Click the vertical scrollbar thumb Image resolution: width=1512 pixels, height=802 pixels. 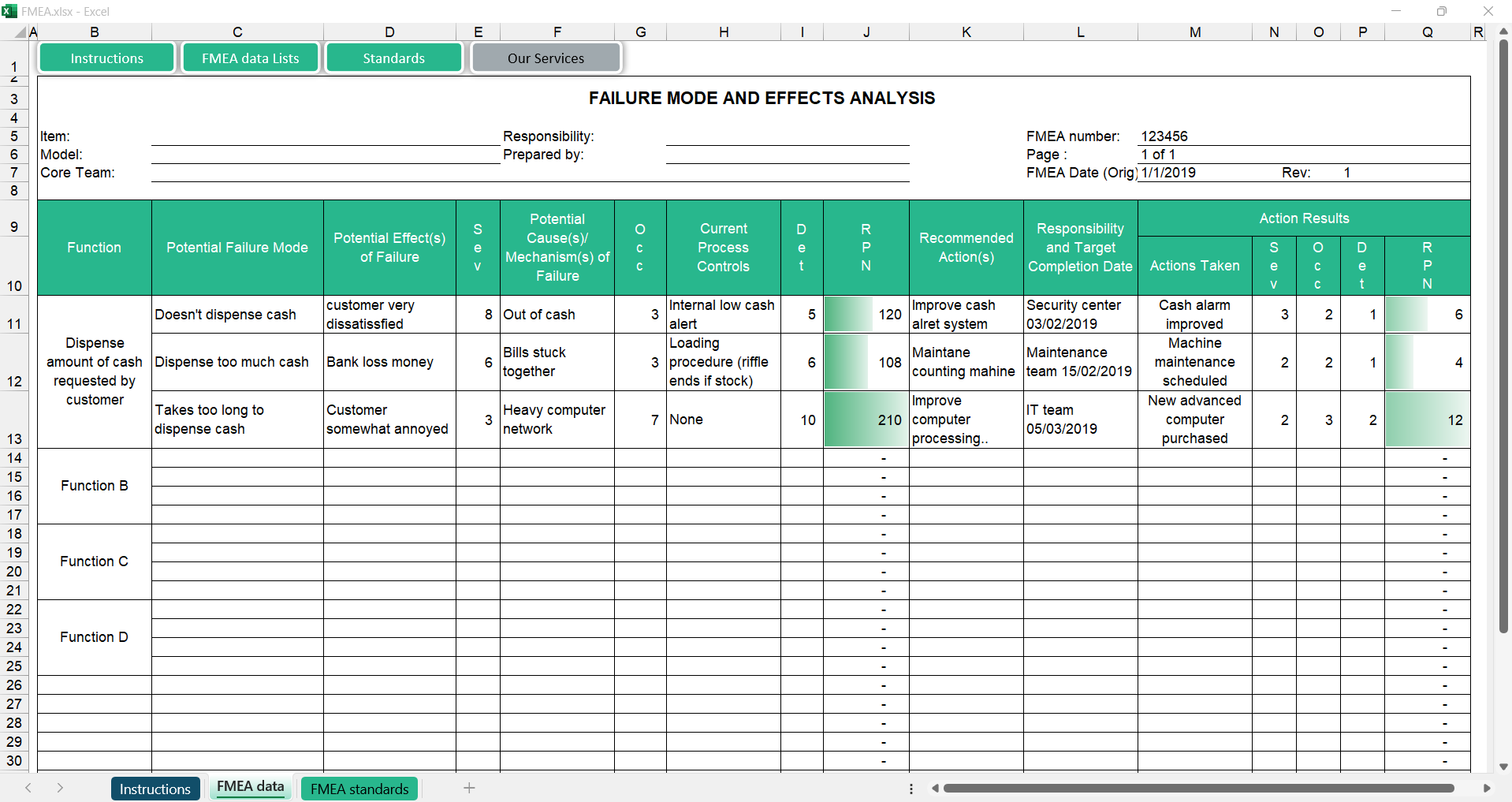point(1503,335)
